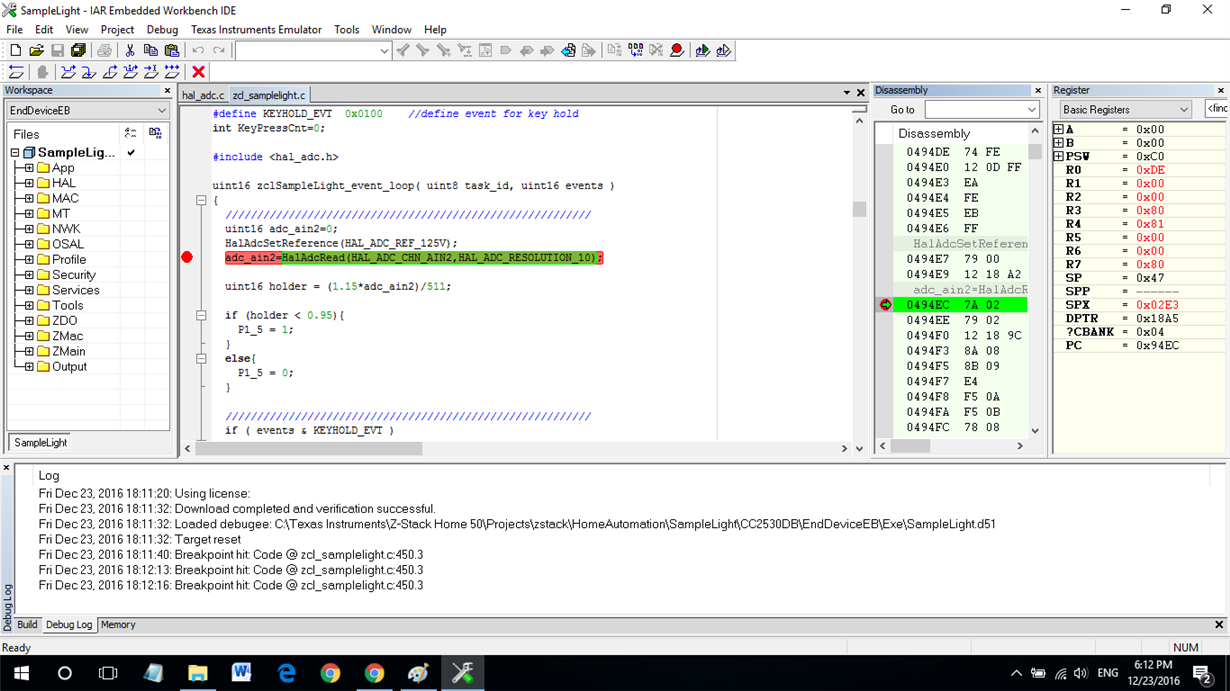Image resolution: width=1230 pixels, height=691 pixels.
Task: Open the Project menu
Action: pyautogui.click(x=117, y=30)
